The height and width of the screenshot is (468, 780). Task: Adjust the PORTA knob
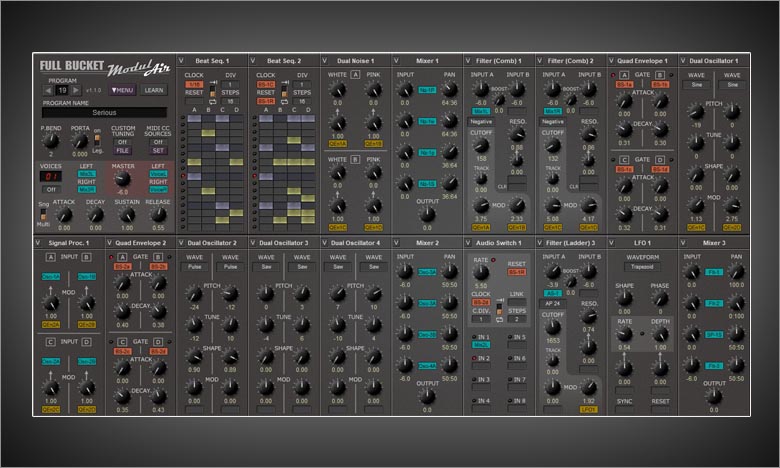[80, 141]
